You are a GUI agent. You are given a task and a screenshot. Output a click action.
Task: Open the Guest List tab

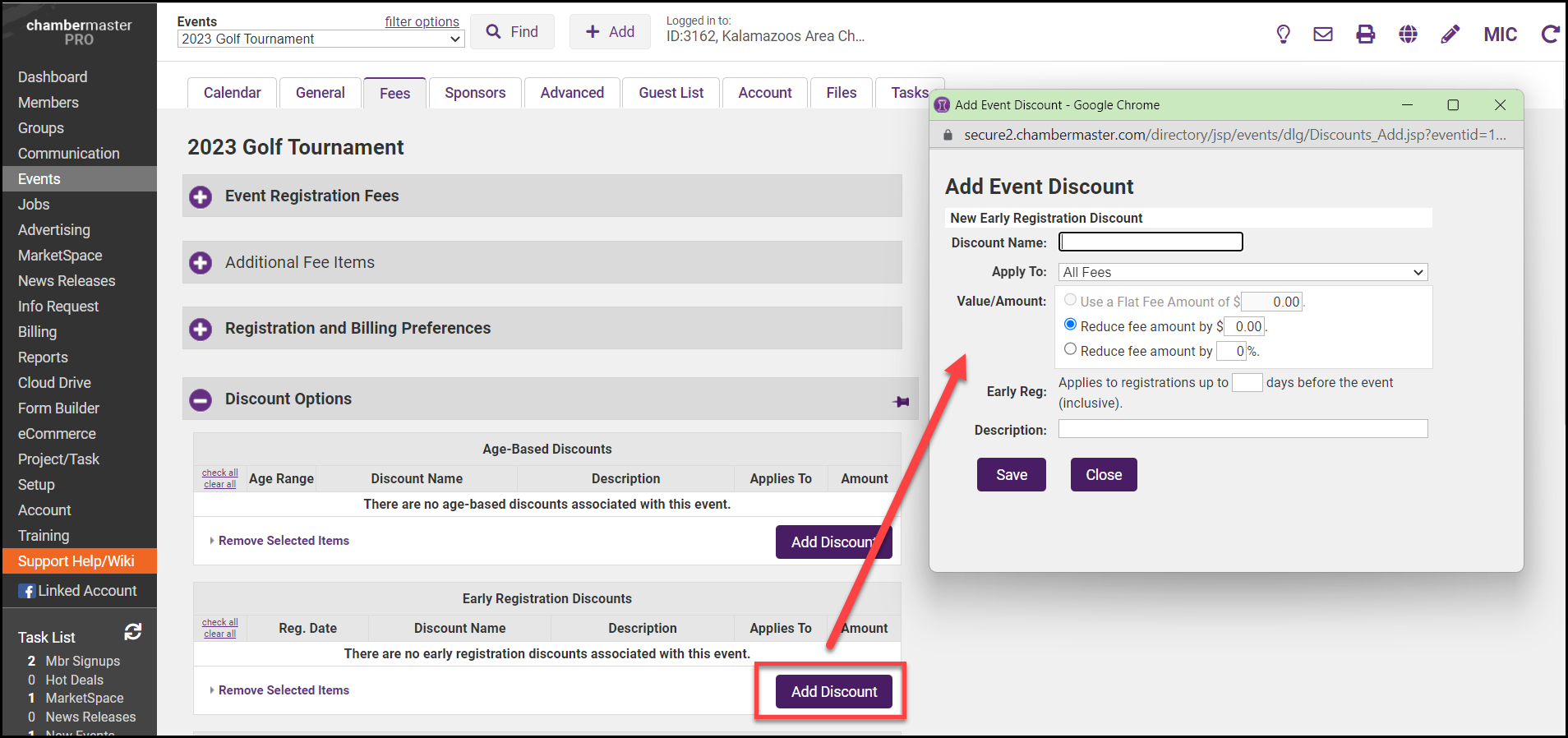click(x=671, y=93)
